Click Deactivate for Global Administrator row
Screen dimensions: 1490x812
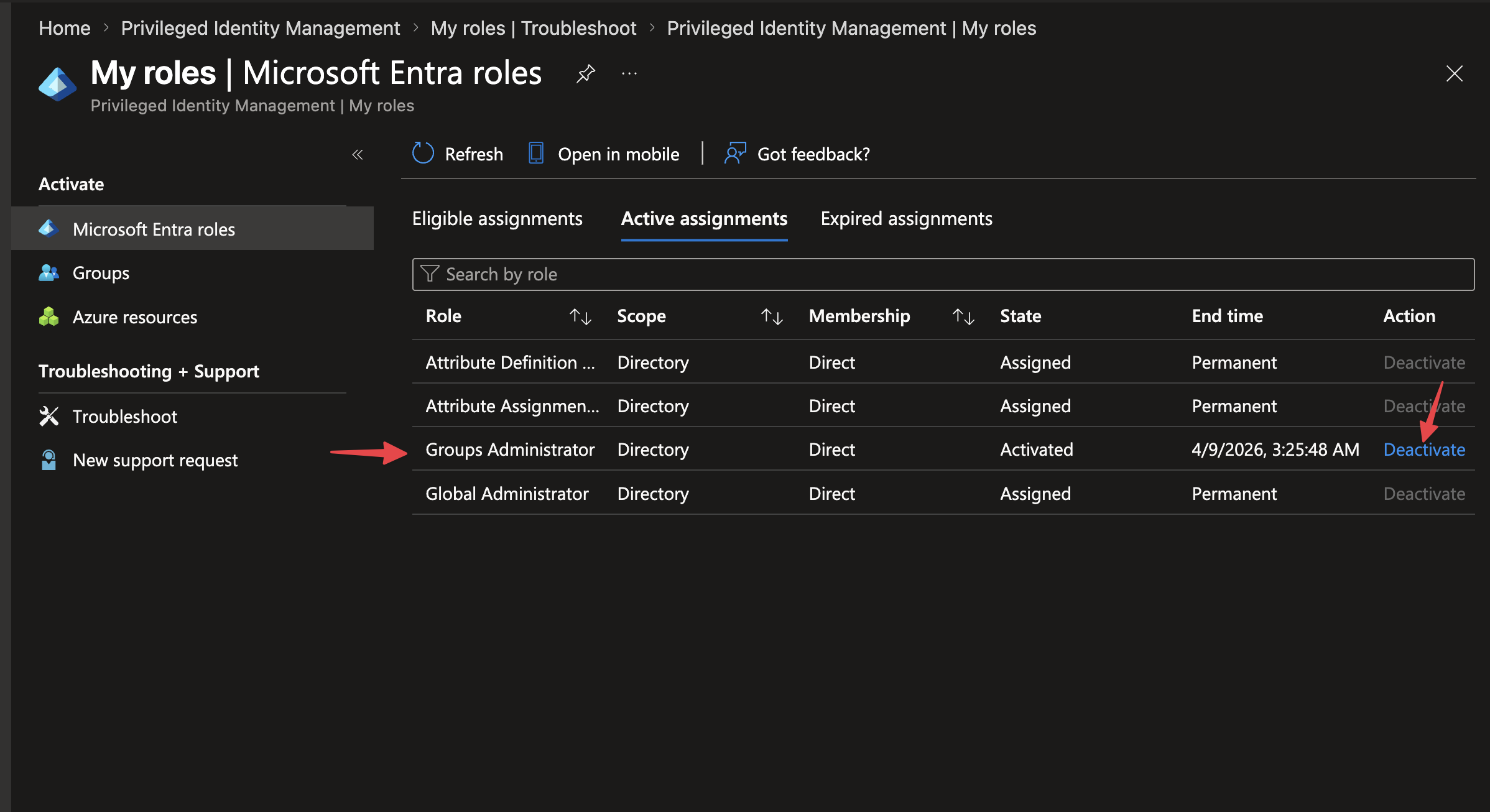1424,494
